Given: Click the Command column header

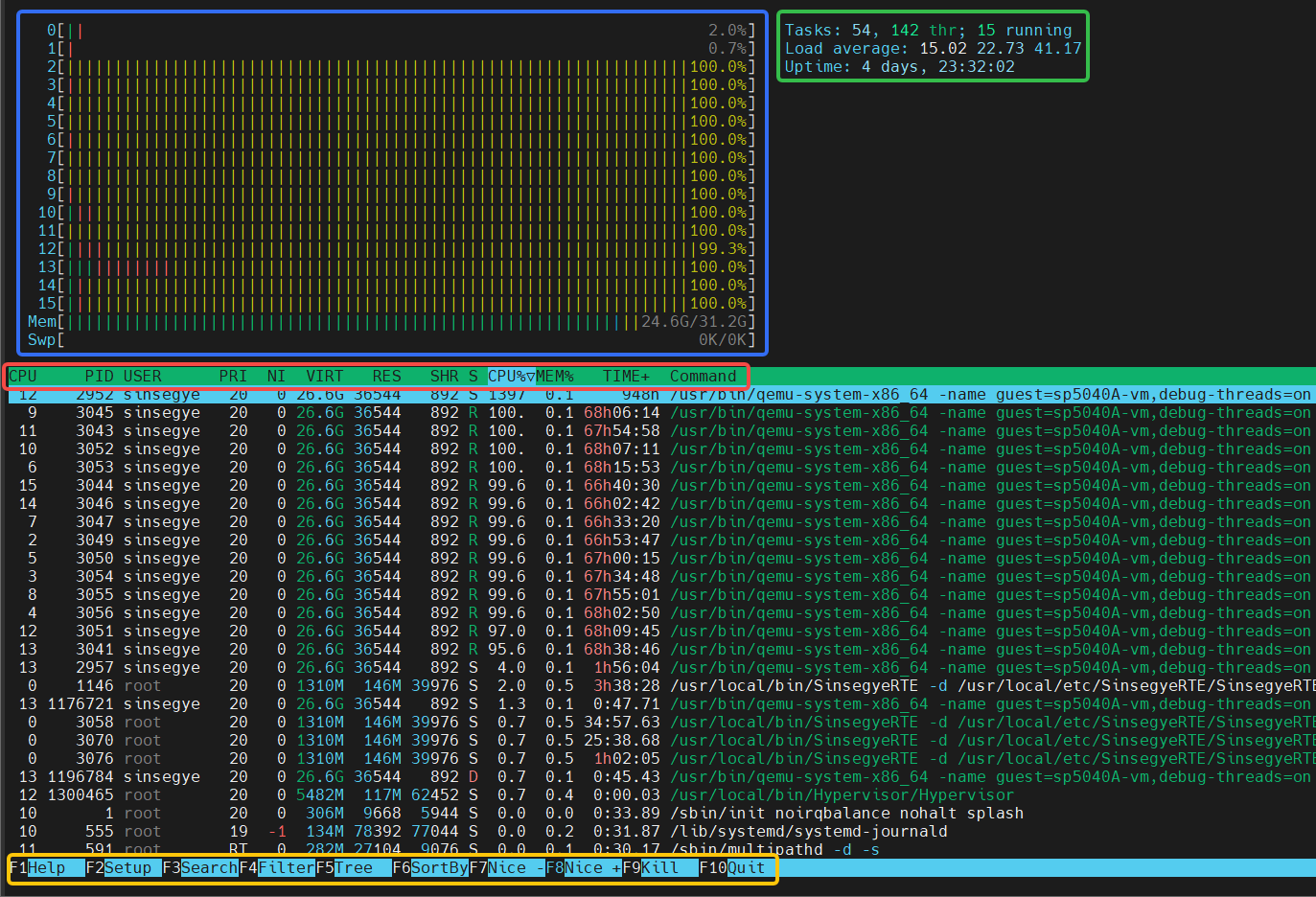Looking at the screenshot, I should pyautogui.click(x=703, y=377).
